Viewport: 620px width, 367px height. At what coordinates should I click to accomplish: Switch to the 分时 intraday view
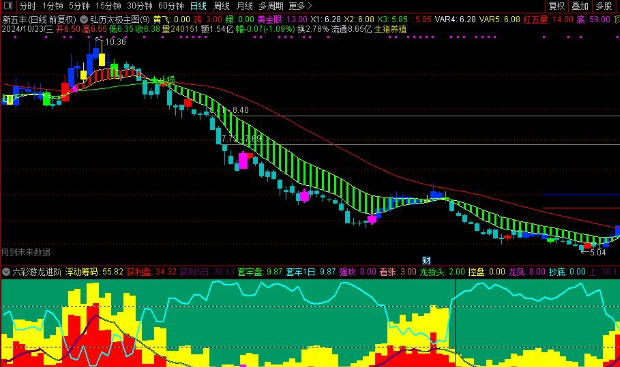pyautogui.click(x=28, y=6)
